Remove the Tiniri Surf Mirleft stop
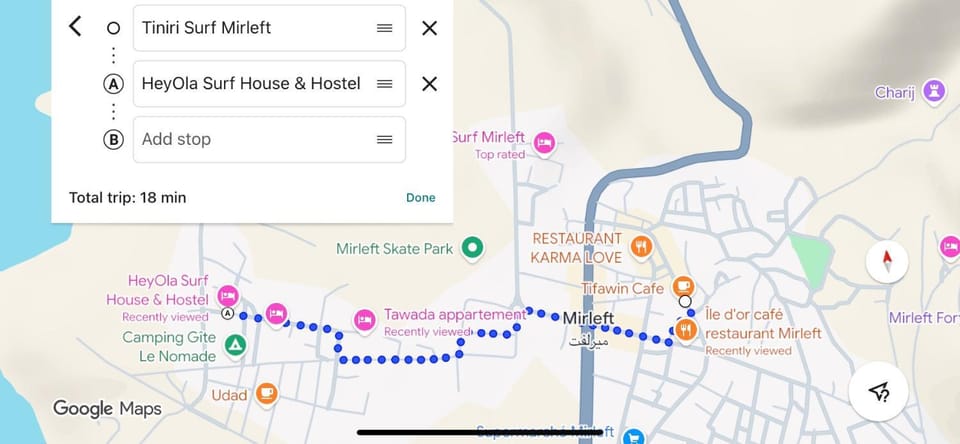 429,28
